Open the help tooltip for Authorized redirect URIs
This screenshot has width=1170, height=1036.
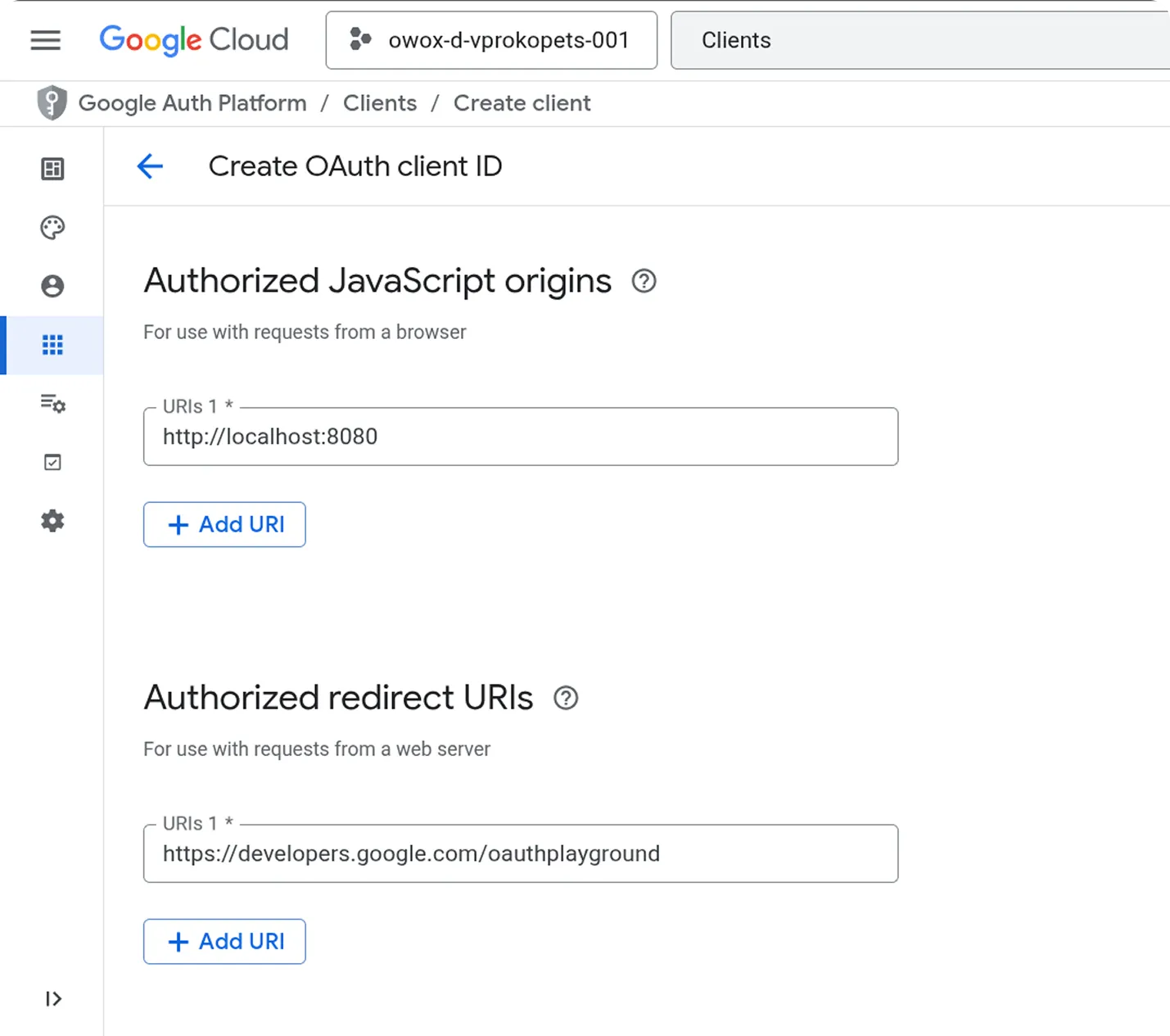(x=565, y=698)
